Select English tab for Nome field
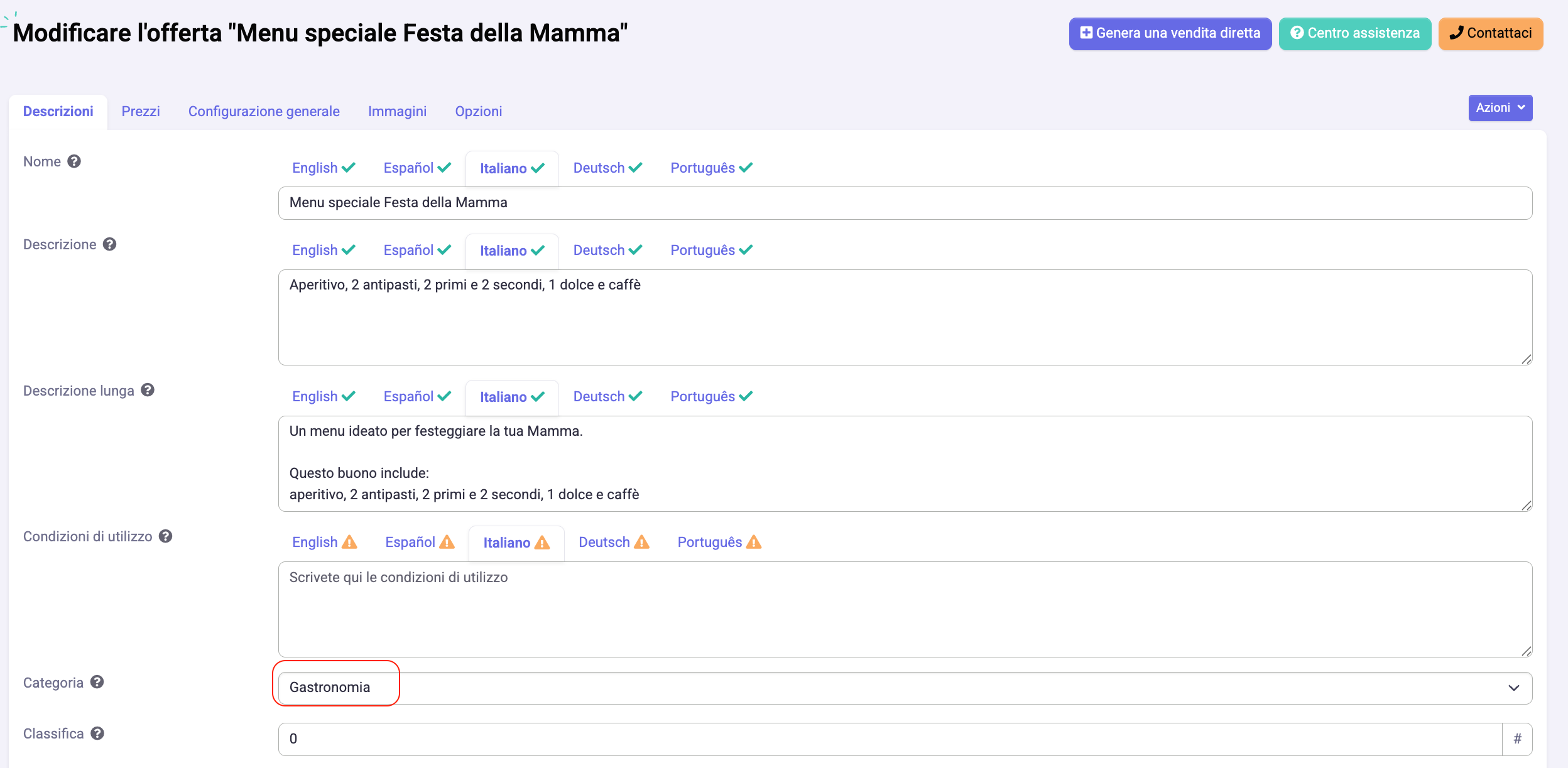This screenshot has width=1568, height=768. [x=324, y=168]
